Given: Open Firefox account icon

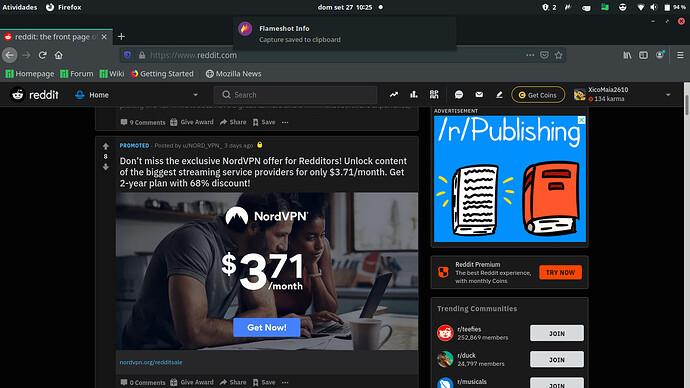Looking at the screenshot, I should [660, 55].
